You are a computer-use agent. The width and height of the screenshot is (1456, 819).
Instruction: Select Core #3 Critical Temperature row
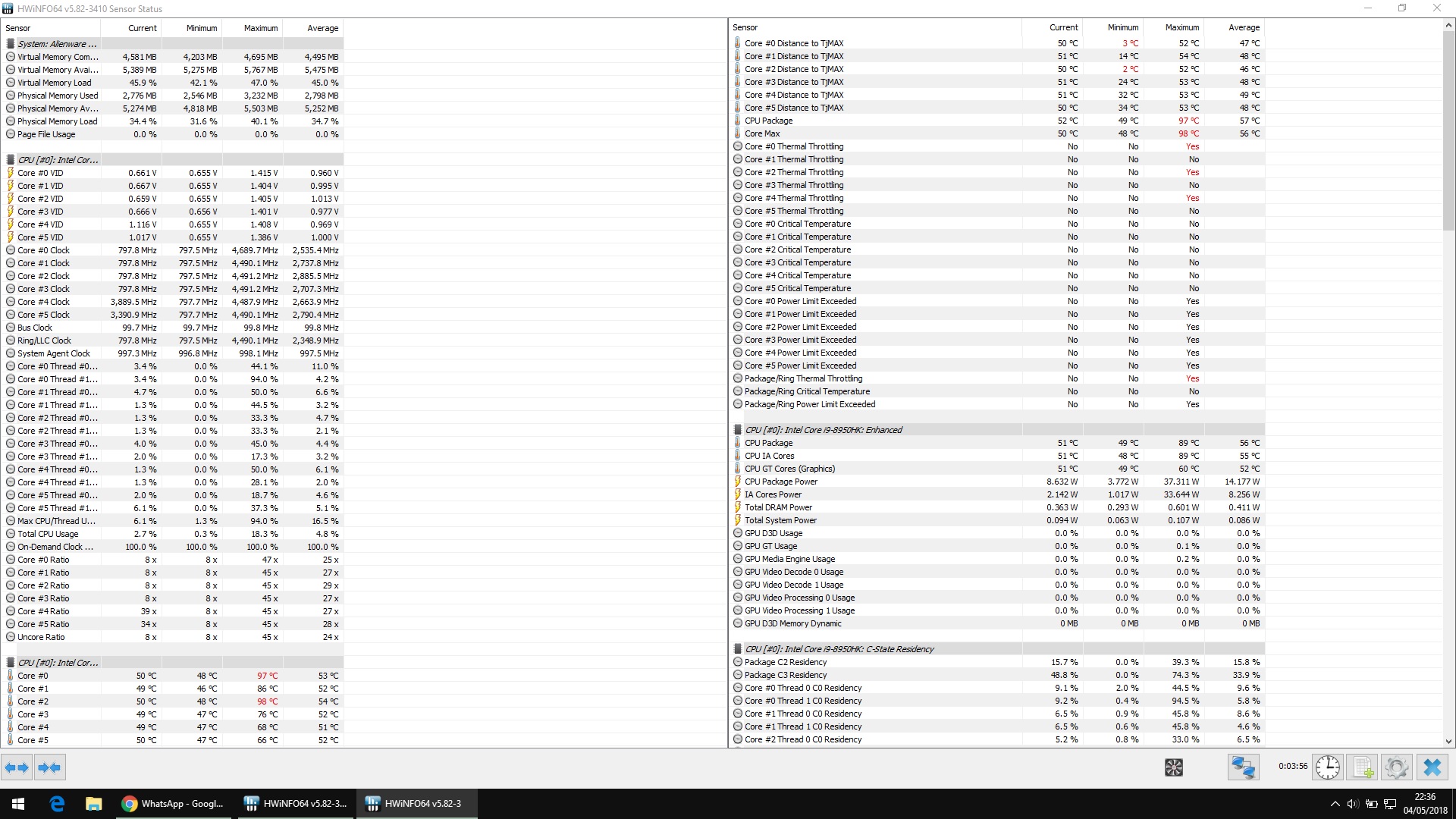997,262
